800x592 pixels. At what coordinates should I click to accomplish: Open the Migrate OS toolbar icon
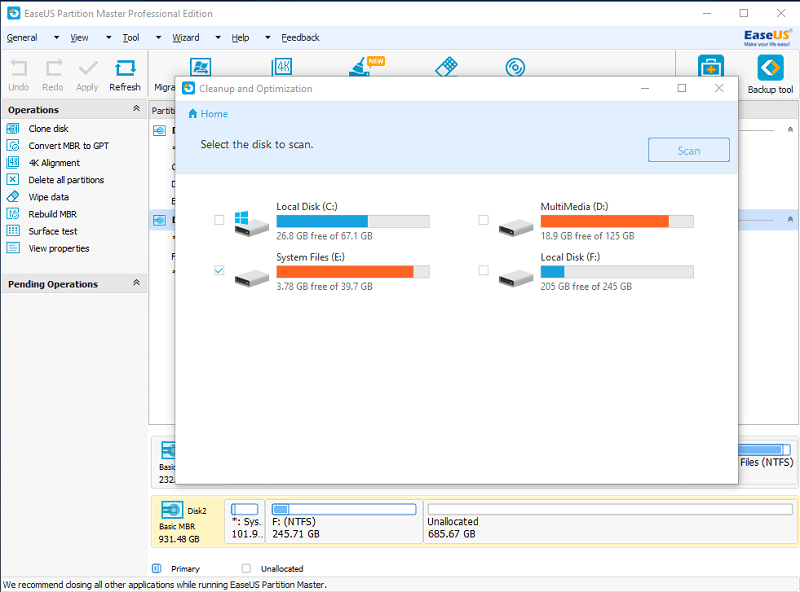tap(200, 67)
